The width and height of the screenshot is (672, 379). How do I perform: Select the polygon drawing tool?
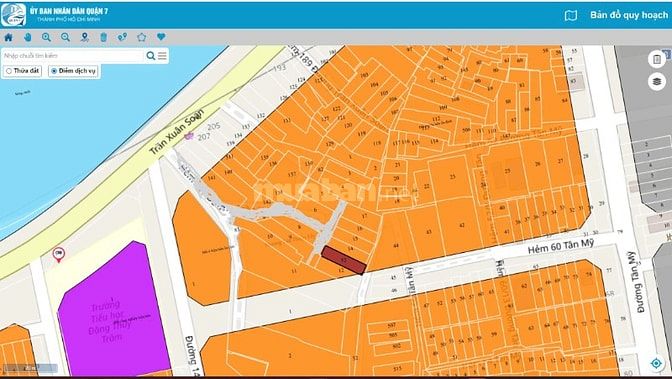point(141,37)
